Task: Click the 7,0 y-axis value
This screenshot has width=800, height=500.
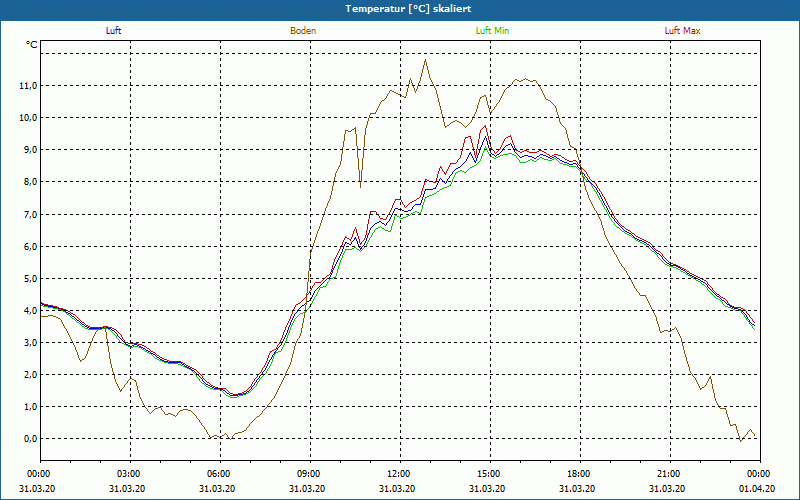Action: click(x=30, y=214)
